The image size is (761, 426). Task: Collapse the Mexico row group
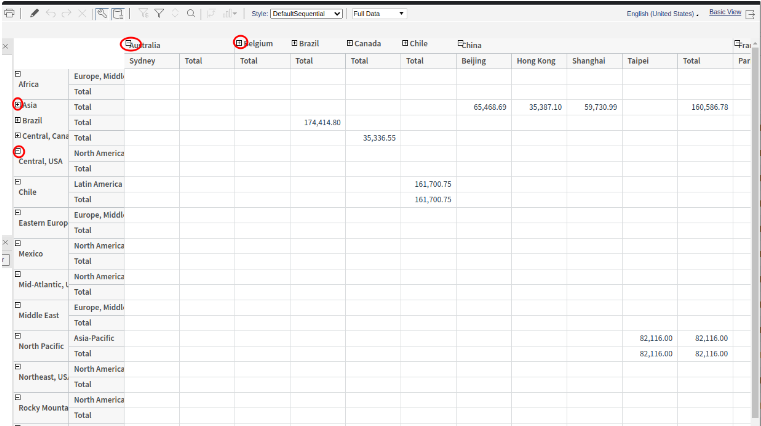(x=18, y=243)
